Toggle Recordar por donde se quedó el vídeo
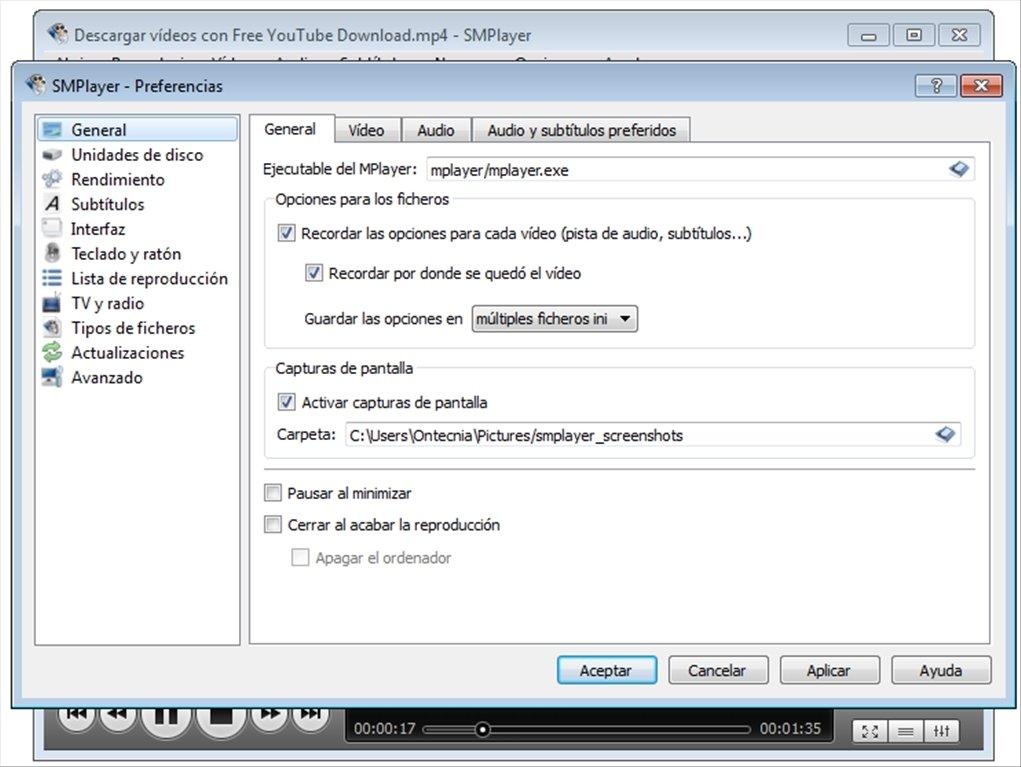 (x=313, y=273)
